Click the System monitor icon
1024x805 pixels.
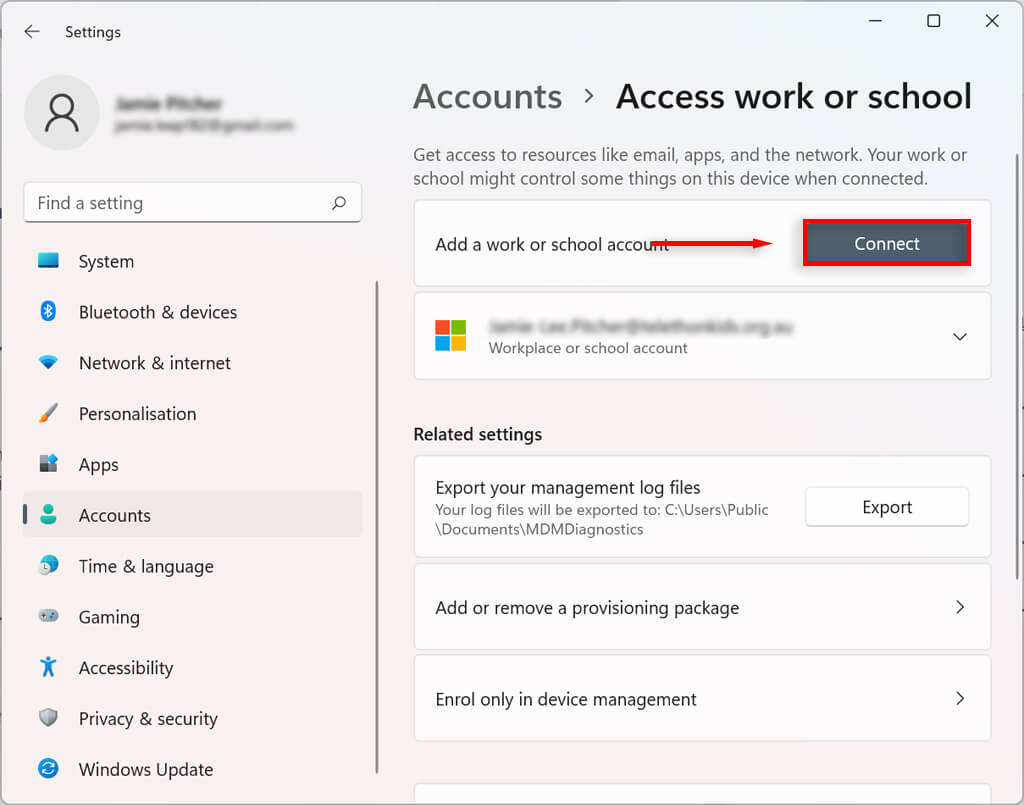[48, 261]
